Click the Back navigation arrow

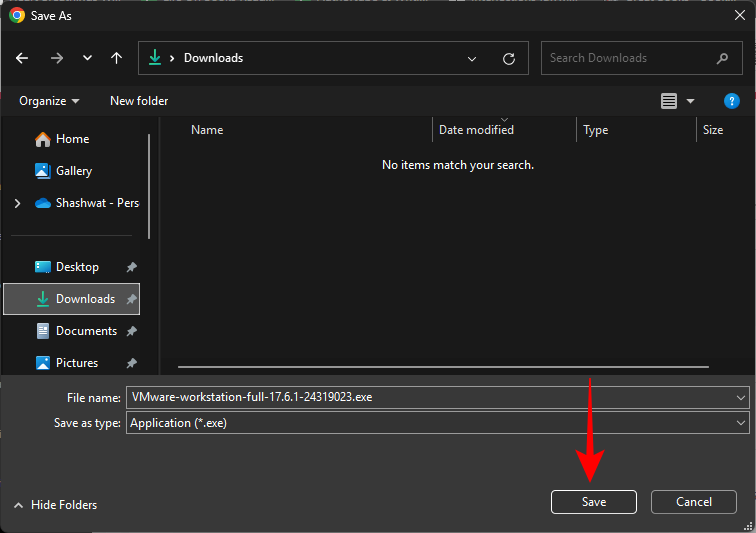click(23, 58)
